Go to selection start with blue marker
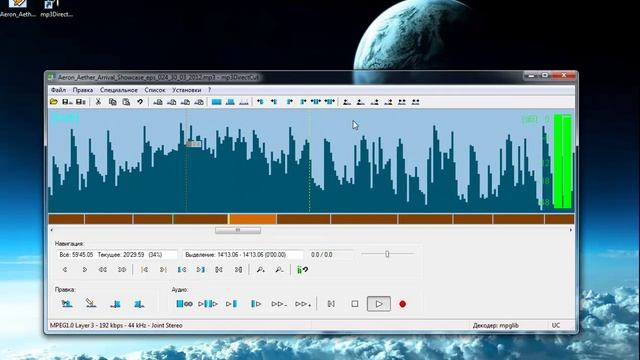This screenshot has width=640, height=360. coord(182,270)
